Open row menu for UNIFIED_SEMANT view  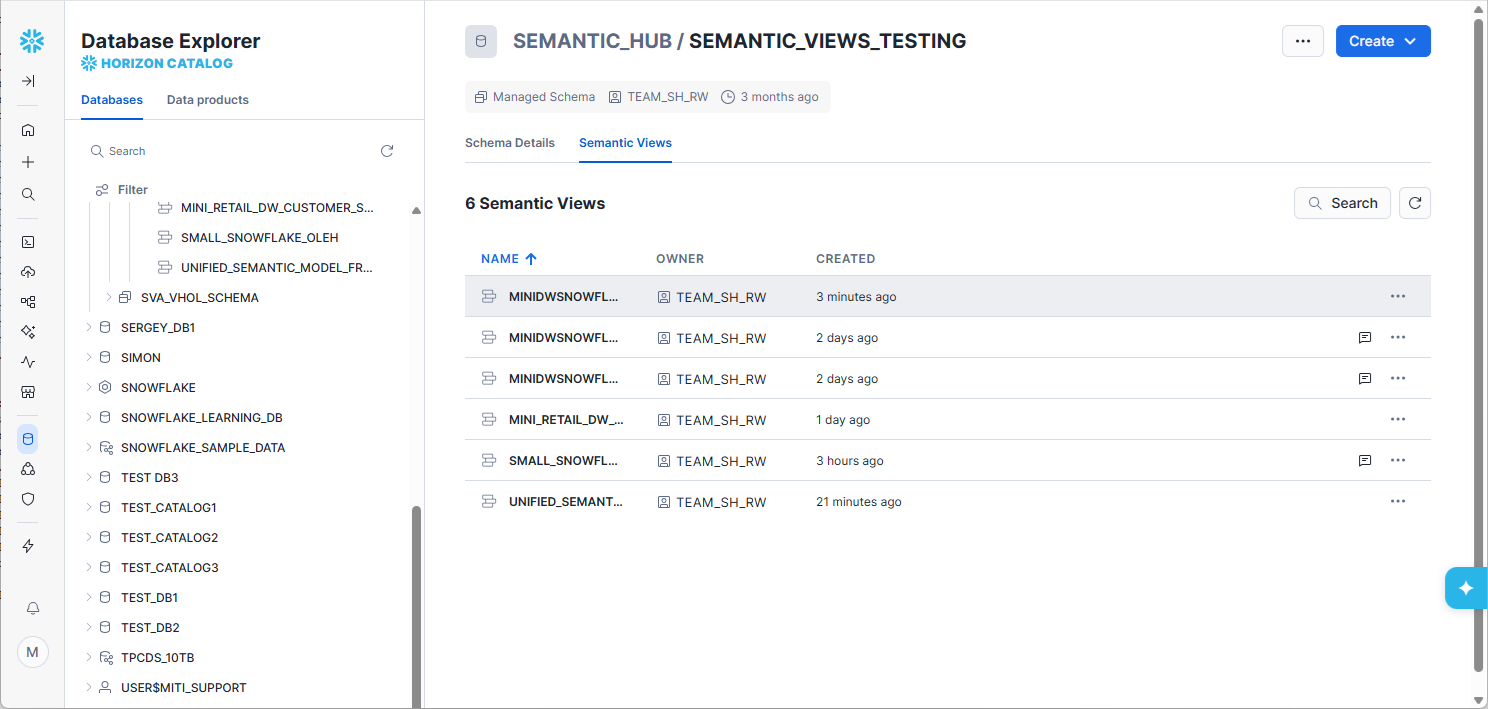(x=1397, y=502)
